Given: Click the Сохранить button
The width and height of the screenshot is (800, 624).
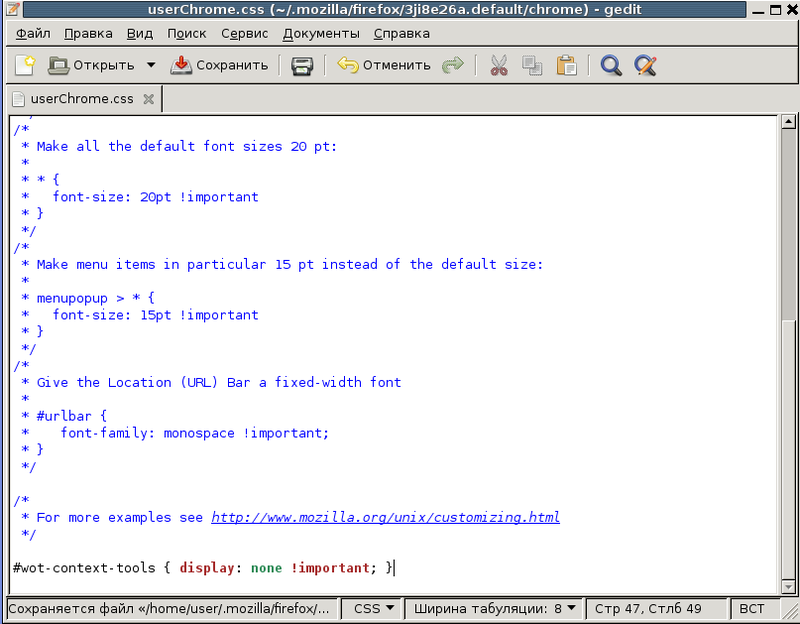Looking at the screenshot, I should pyautogui.click(x=220, y=66).
